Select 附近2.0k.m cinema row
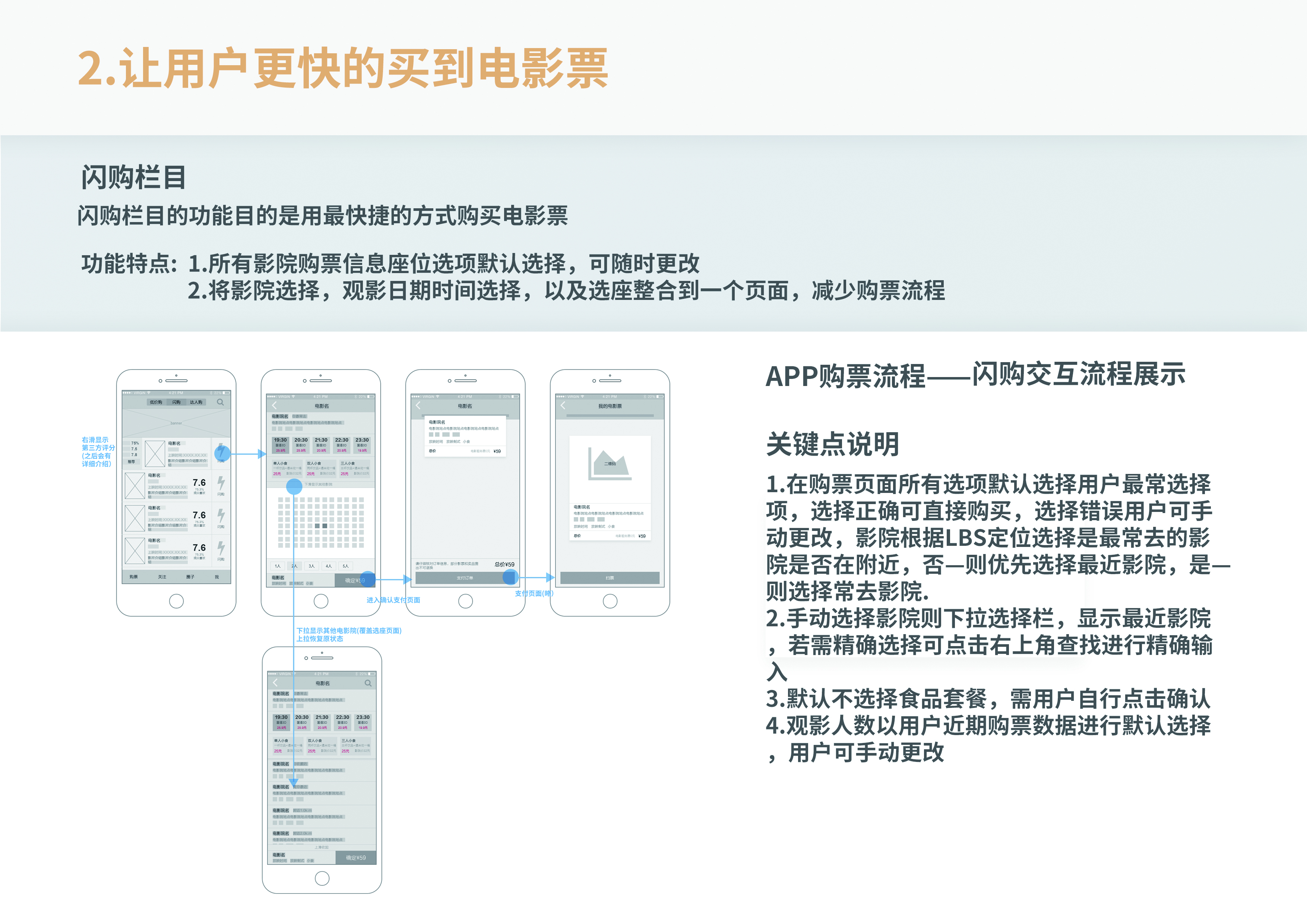The image size is (1307, 924). point(322,837)
